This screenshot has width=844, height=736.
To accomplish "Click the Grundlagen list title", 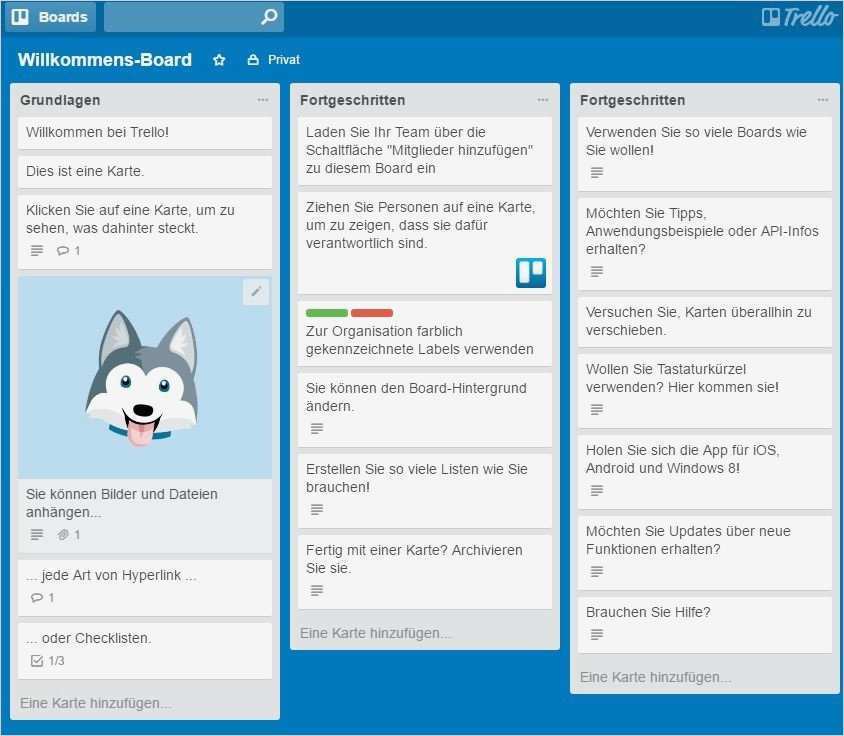I will pos(60,100).
